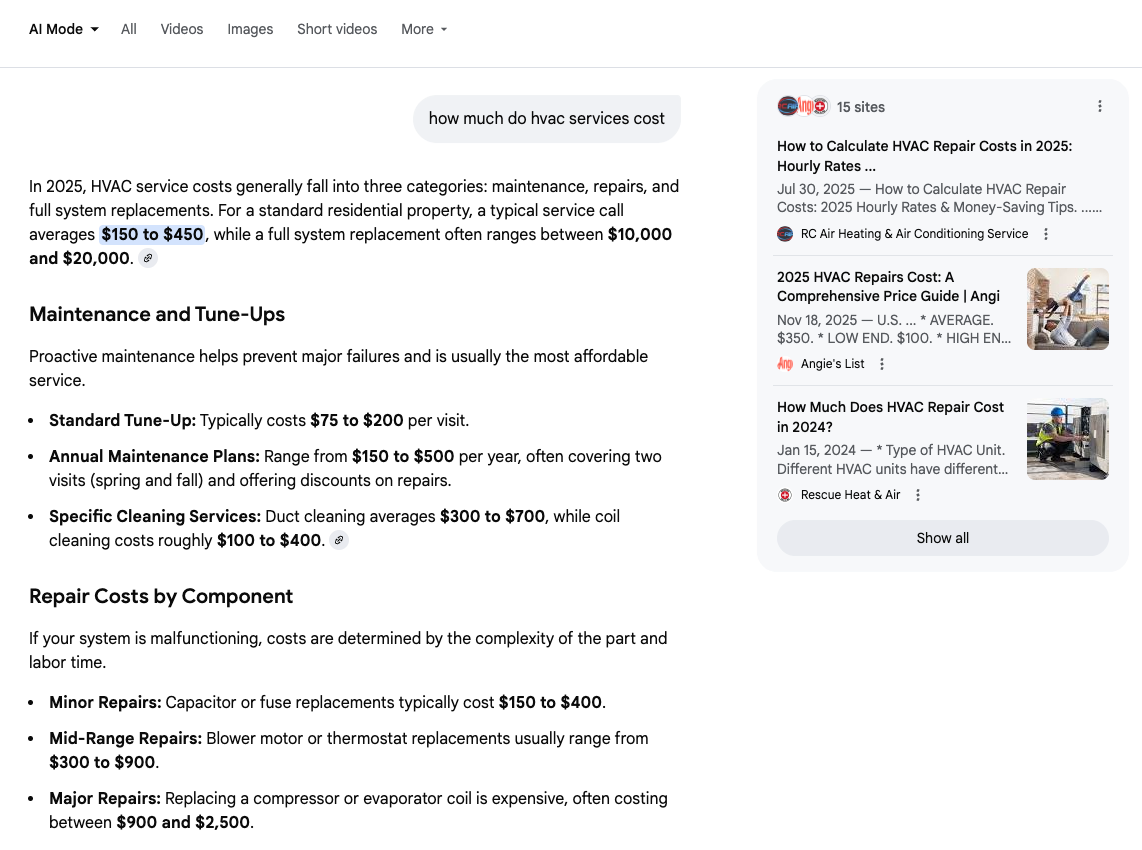This screenshot has width=1142, height=850.
Task: Open options menu for Angie's List source
Action: [x=881, y=364]
